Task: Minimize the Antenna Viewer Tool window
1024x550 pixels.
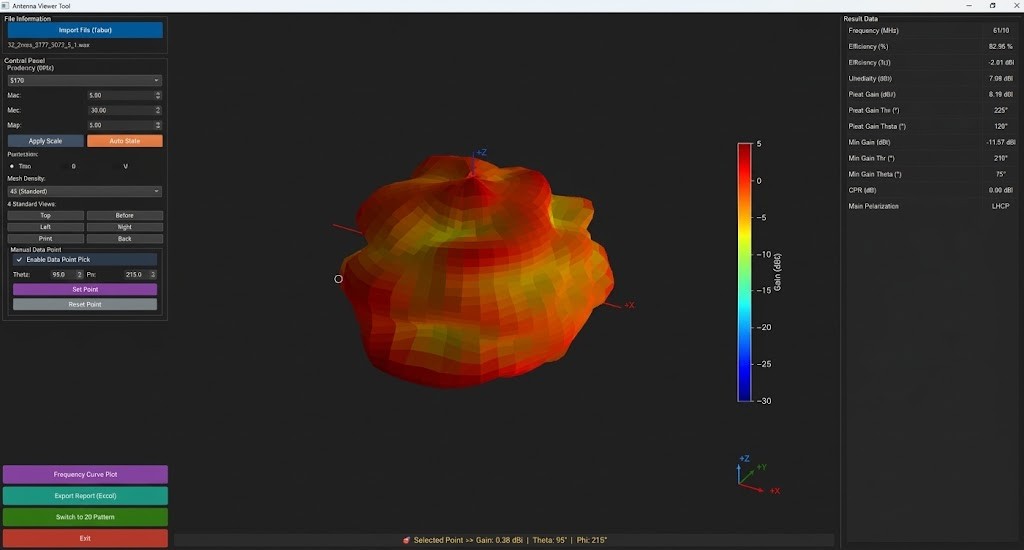Action: point(969,5)
